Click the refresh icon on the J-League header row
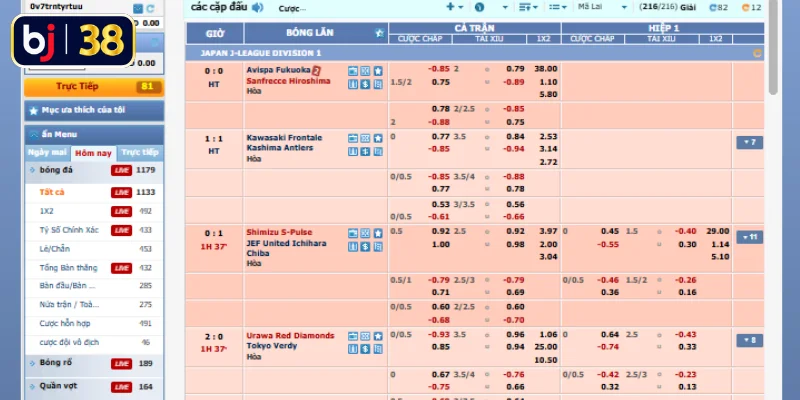 click(x=757, y=53)
